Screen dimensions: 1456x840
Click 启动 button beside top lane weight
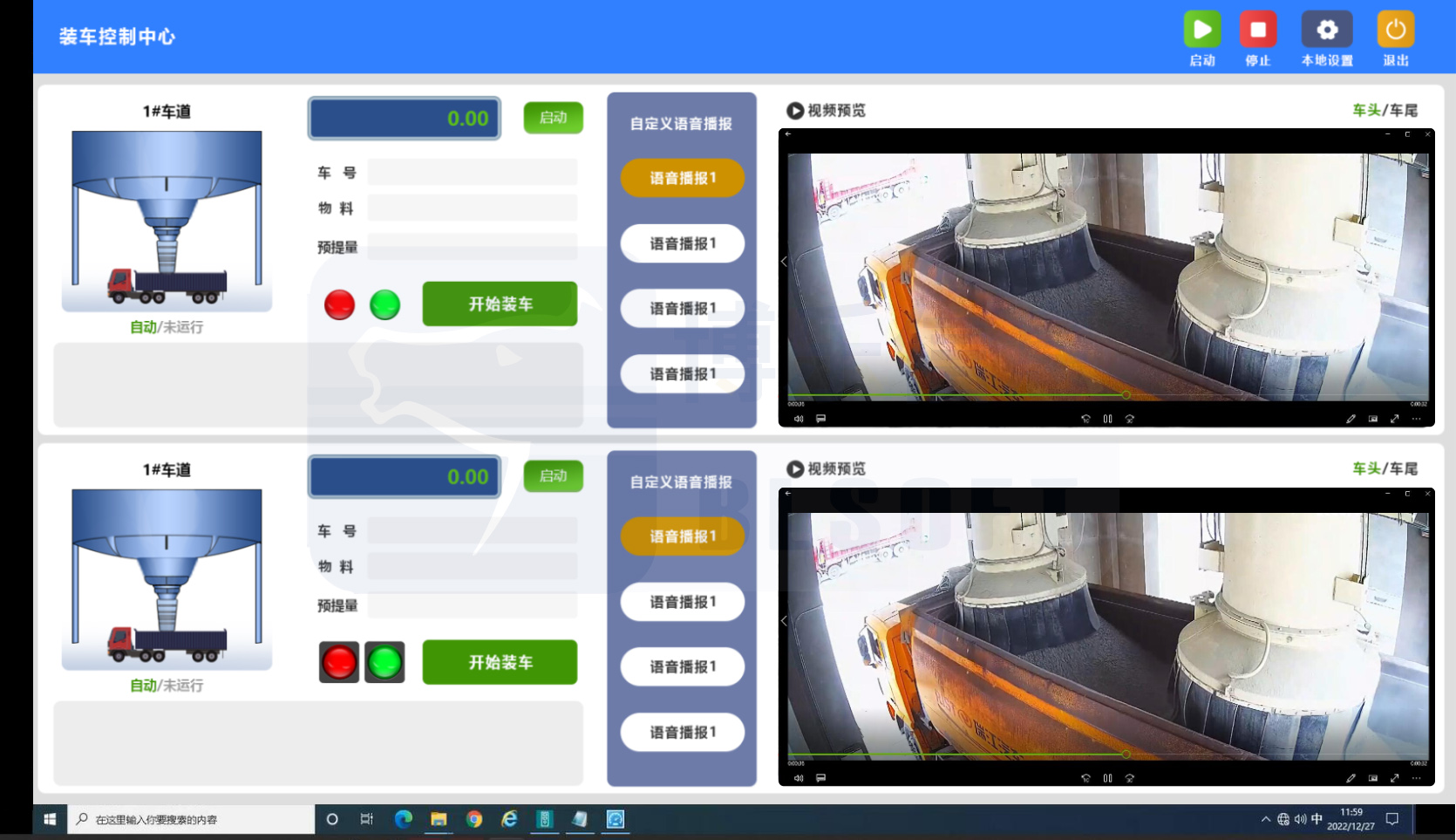tap(553, 118)
